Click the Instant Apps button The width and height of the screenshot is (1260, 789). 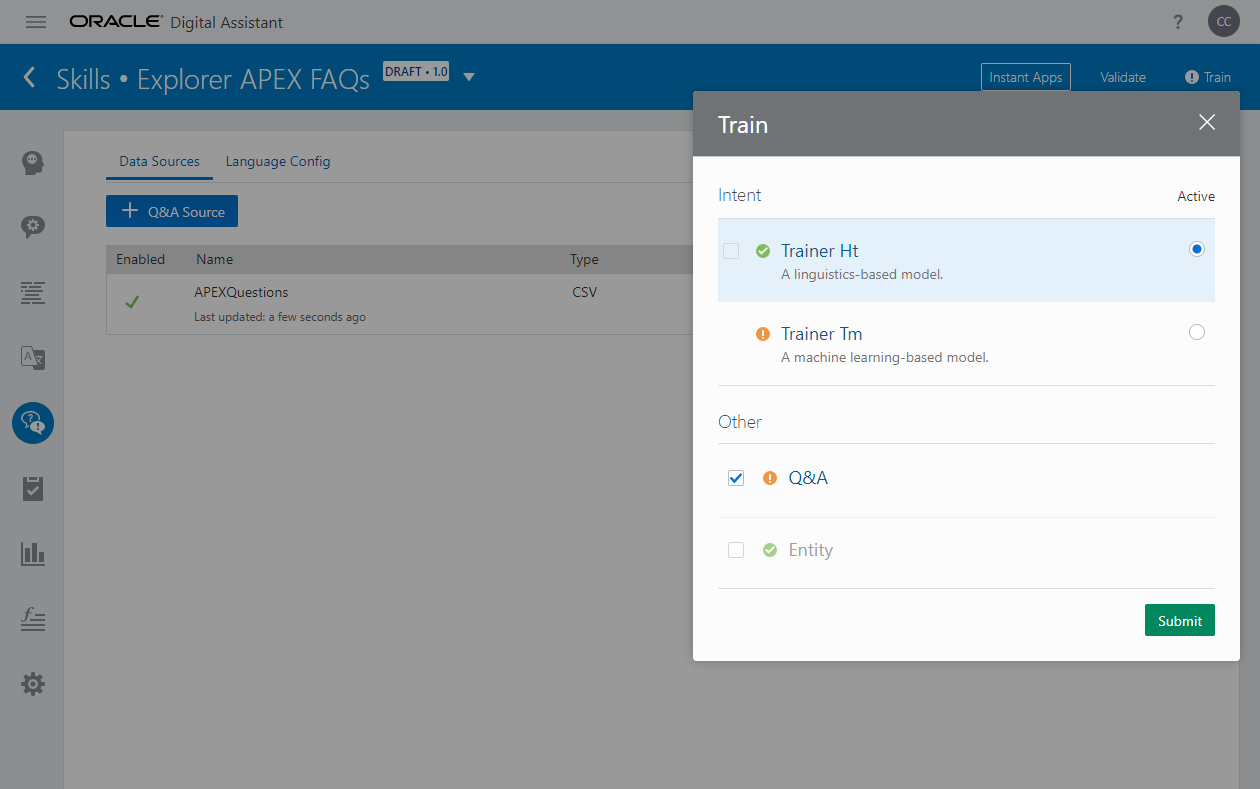click(x=1026, y=77)
